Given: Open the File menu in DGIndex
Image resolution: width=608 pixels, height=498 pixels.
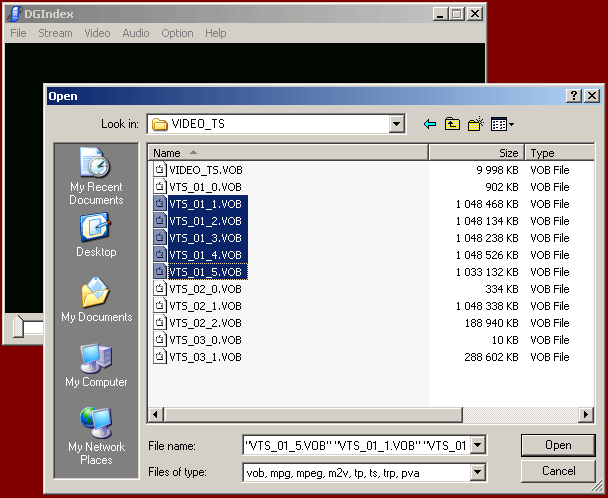Looking at the screenshot, I should [18, 33].
